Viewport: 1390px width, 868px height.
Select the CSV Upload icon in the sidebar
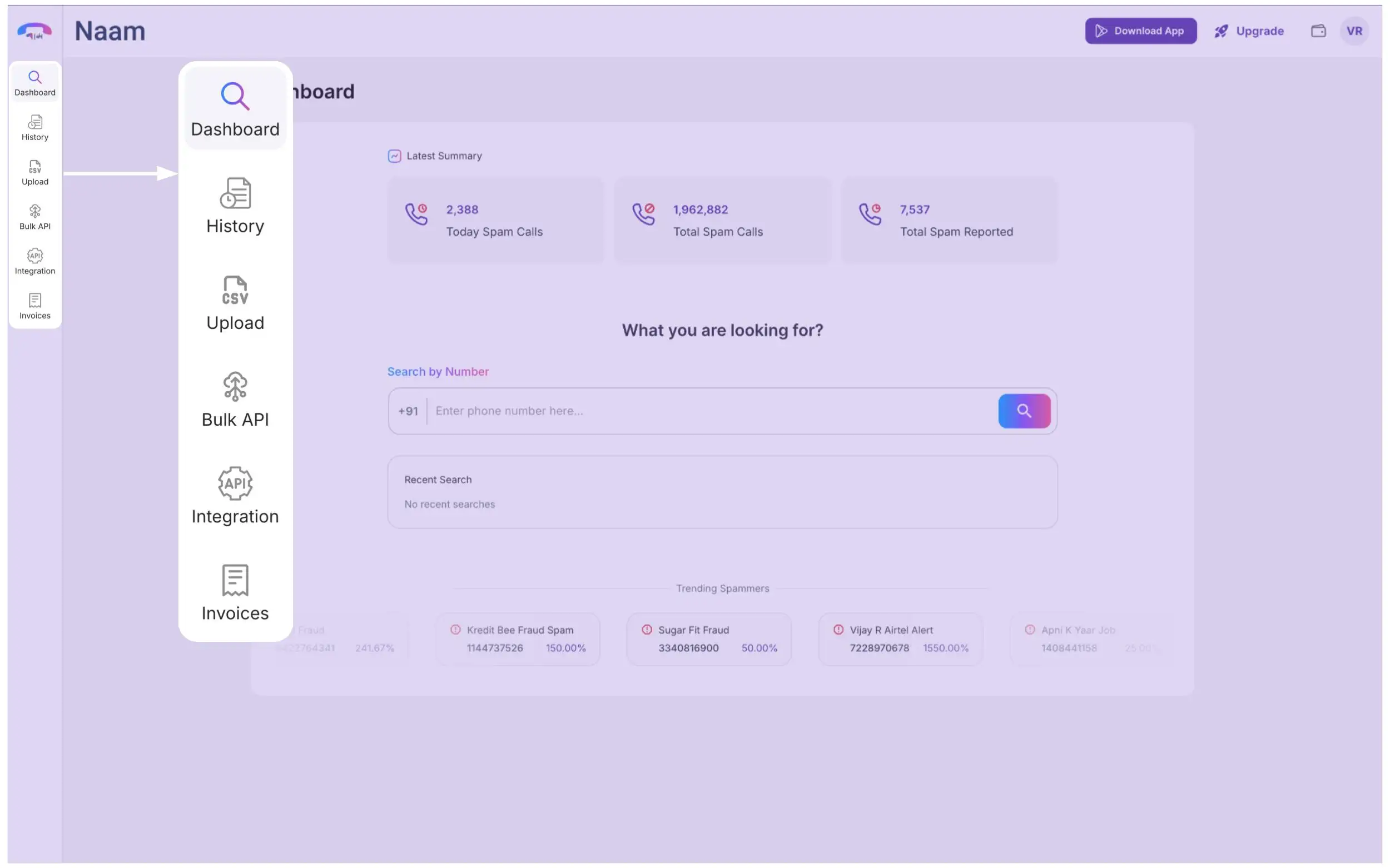[34, 168]
